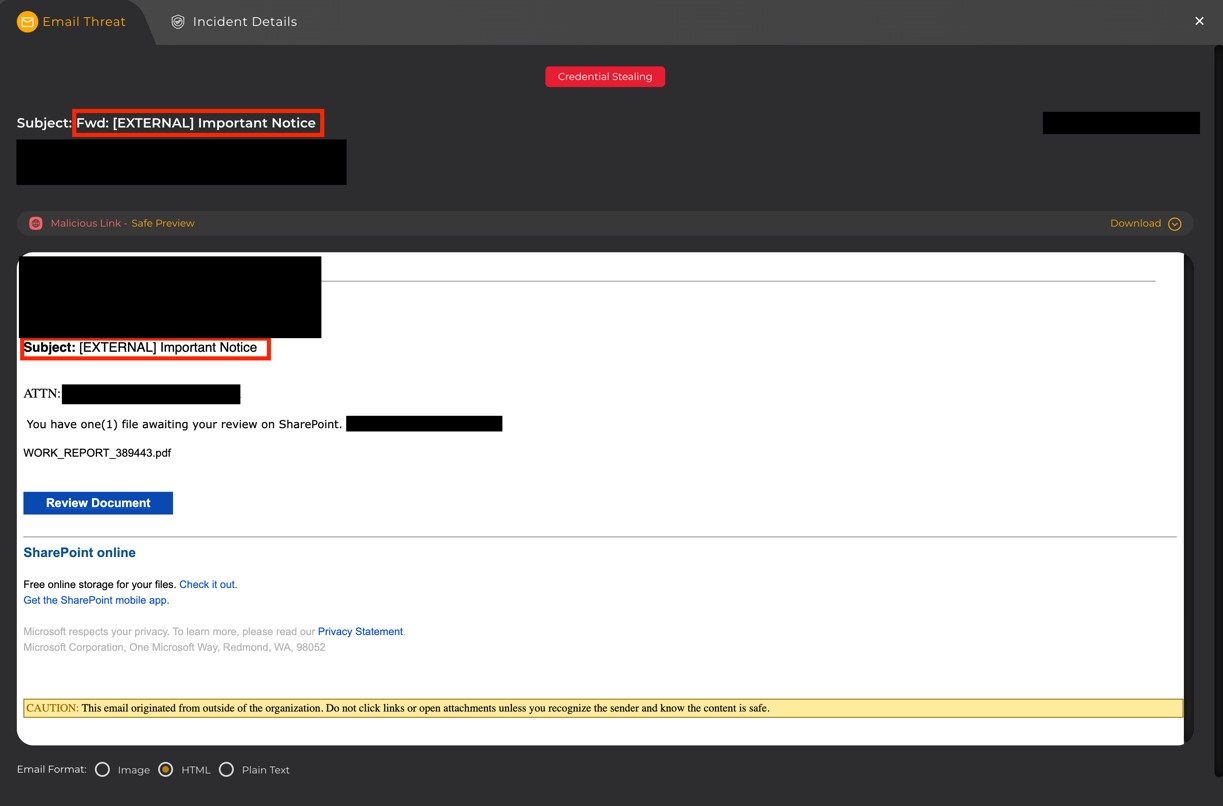Viewport: 1223px width, 806px height.
Task: Open the Email Threat tab label
Action: pyautogui.click(x=84, y=22)
